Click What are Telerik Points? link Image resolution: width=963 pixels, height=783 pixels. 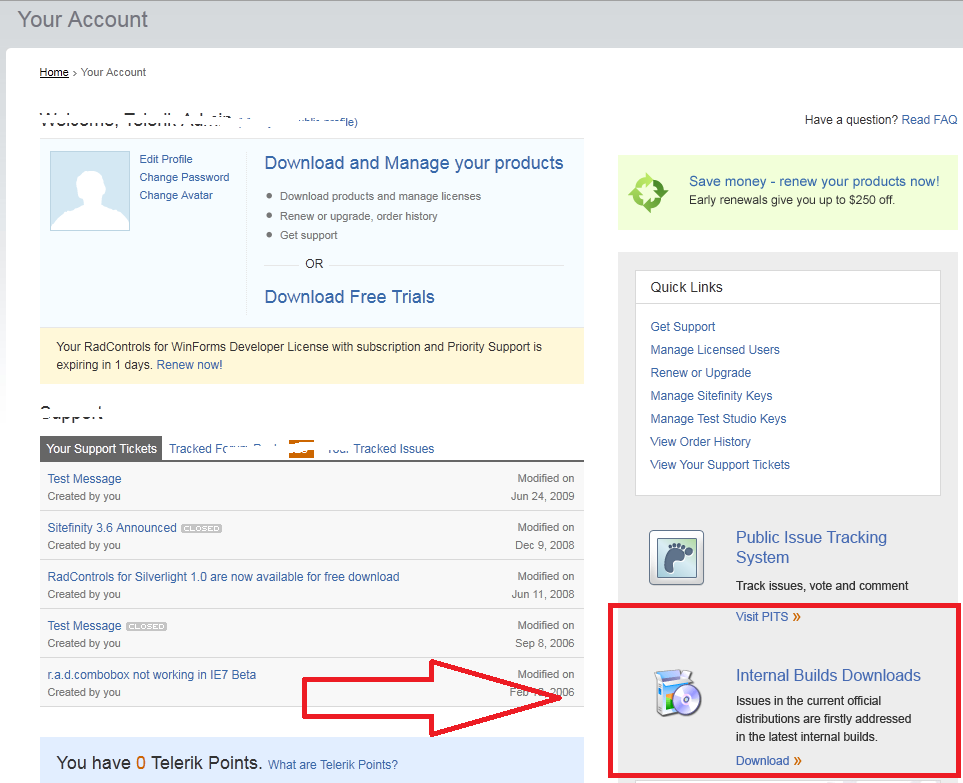point(333,765)
